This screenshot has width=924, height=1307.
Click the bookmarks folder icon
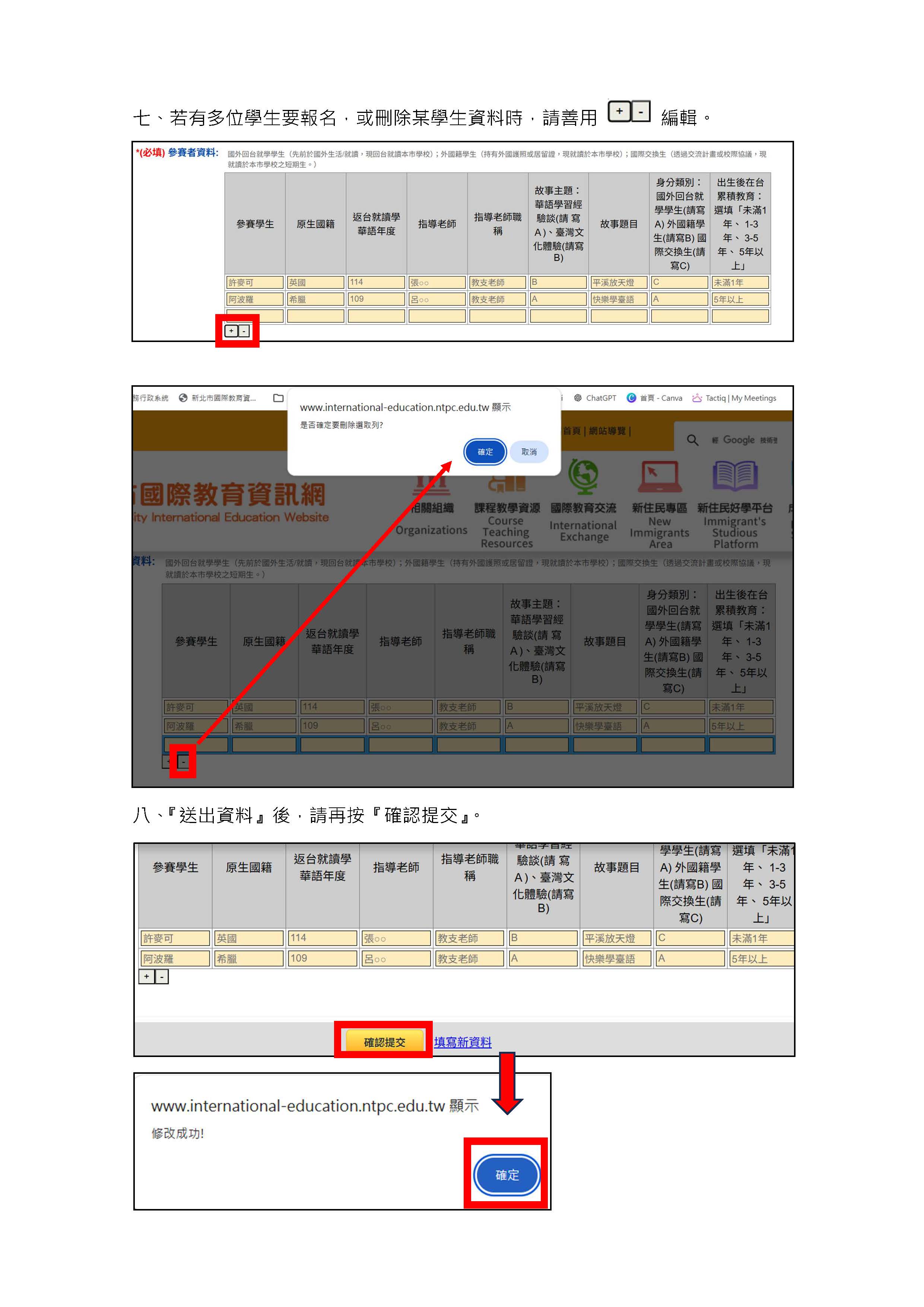pyautogui.click(x=278, y=398)
